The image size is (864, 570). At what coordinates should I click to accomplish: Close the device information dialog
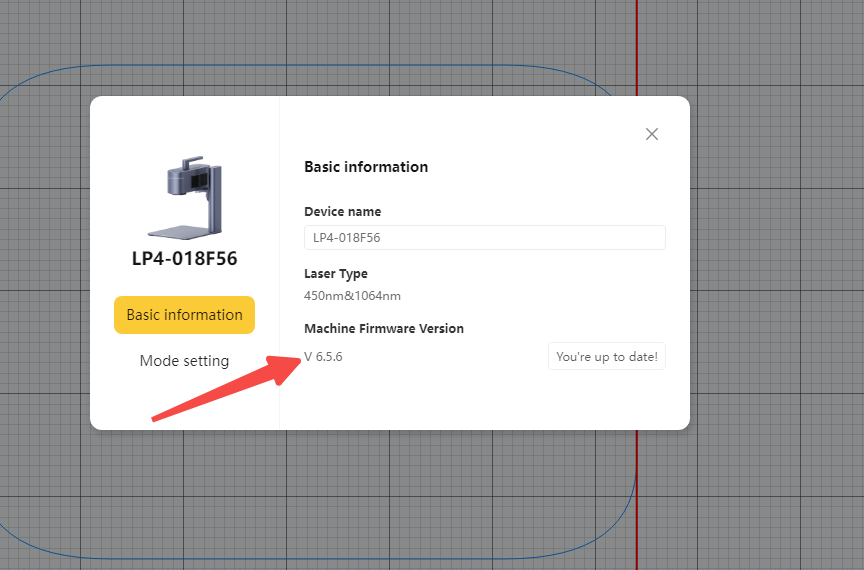pyautogui.click(x=652, y=134)
